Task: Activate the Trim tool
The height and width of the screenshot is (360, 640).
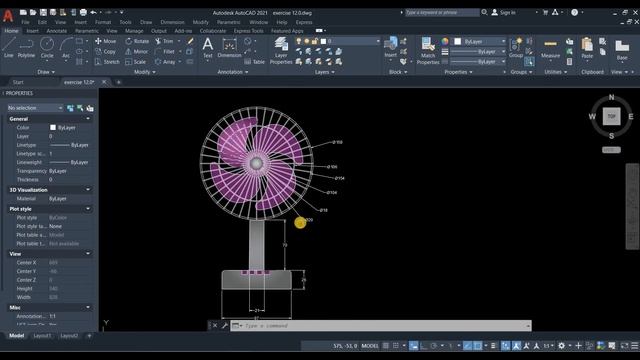Action: pyautogui.click(x=164, y=41)
